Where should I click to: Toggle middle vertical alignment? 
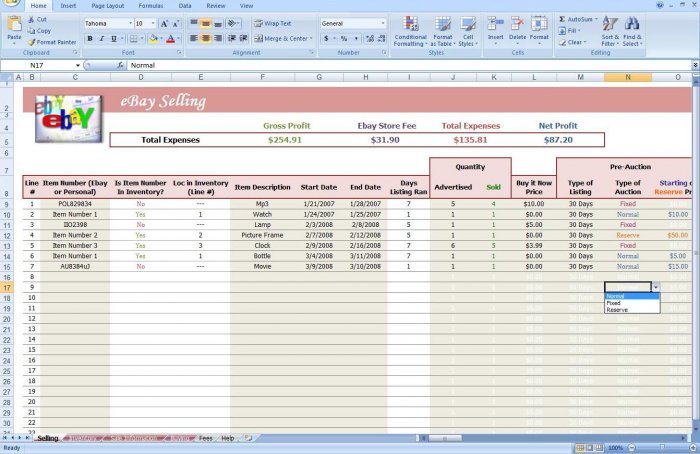tap(206, 23)
